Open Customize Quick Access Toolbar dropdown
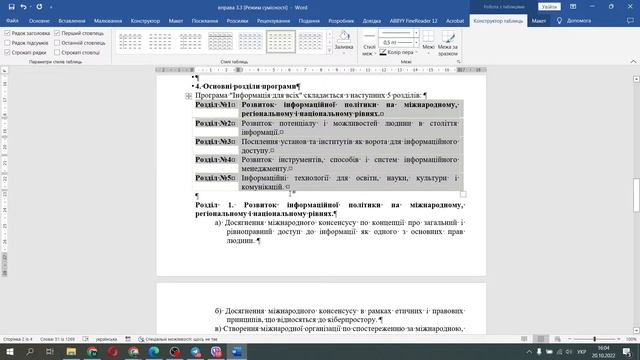 tap(51, 7)
